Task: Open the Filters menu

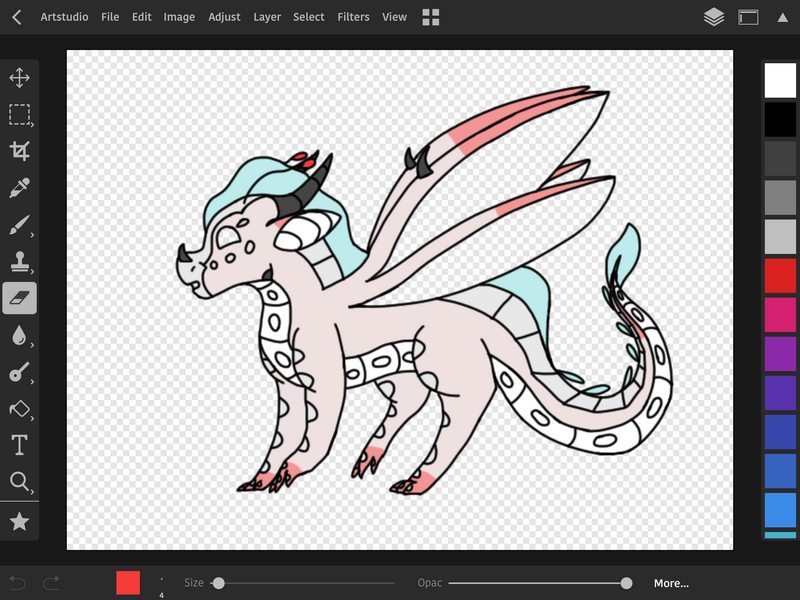Action: point(353,17)
